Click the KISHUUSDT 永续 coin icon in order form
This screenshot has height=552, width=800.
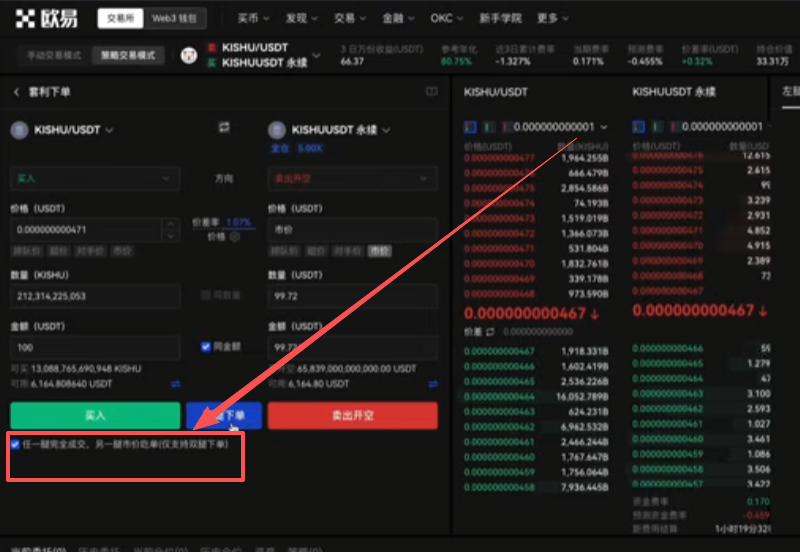tap(277, 130)
